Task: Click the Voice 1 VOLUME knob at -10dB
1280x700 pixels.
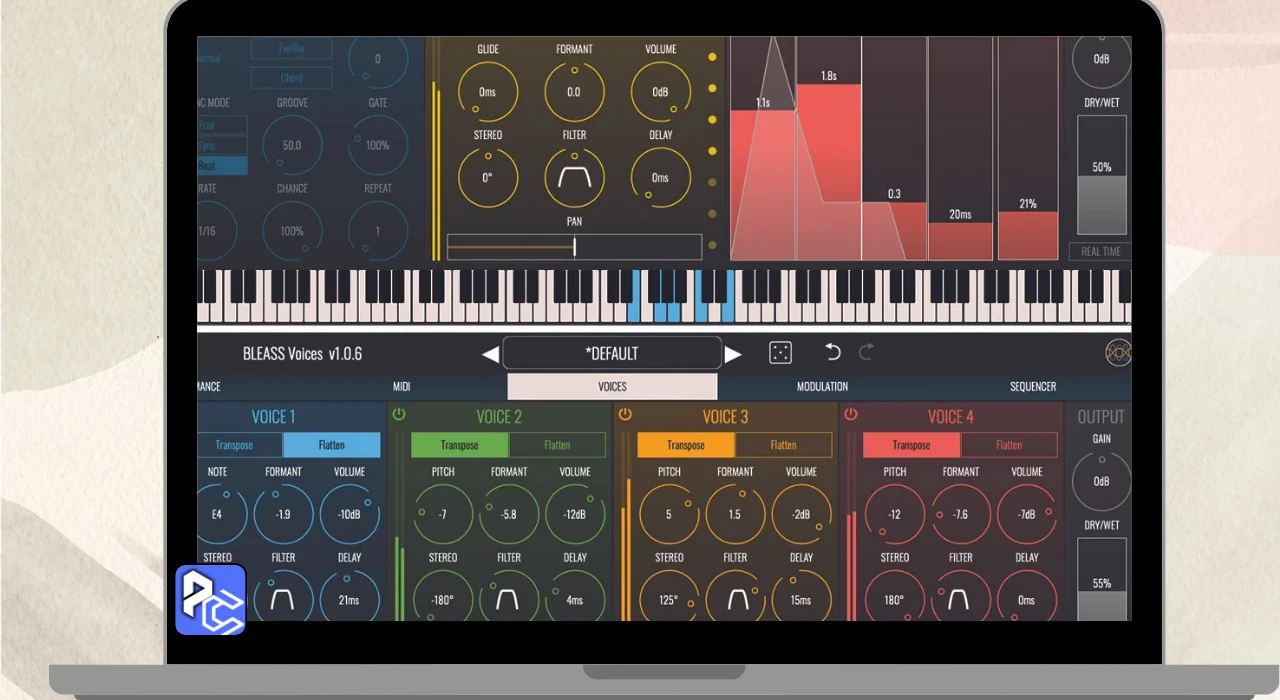Action: (x=349, y=514)
